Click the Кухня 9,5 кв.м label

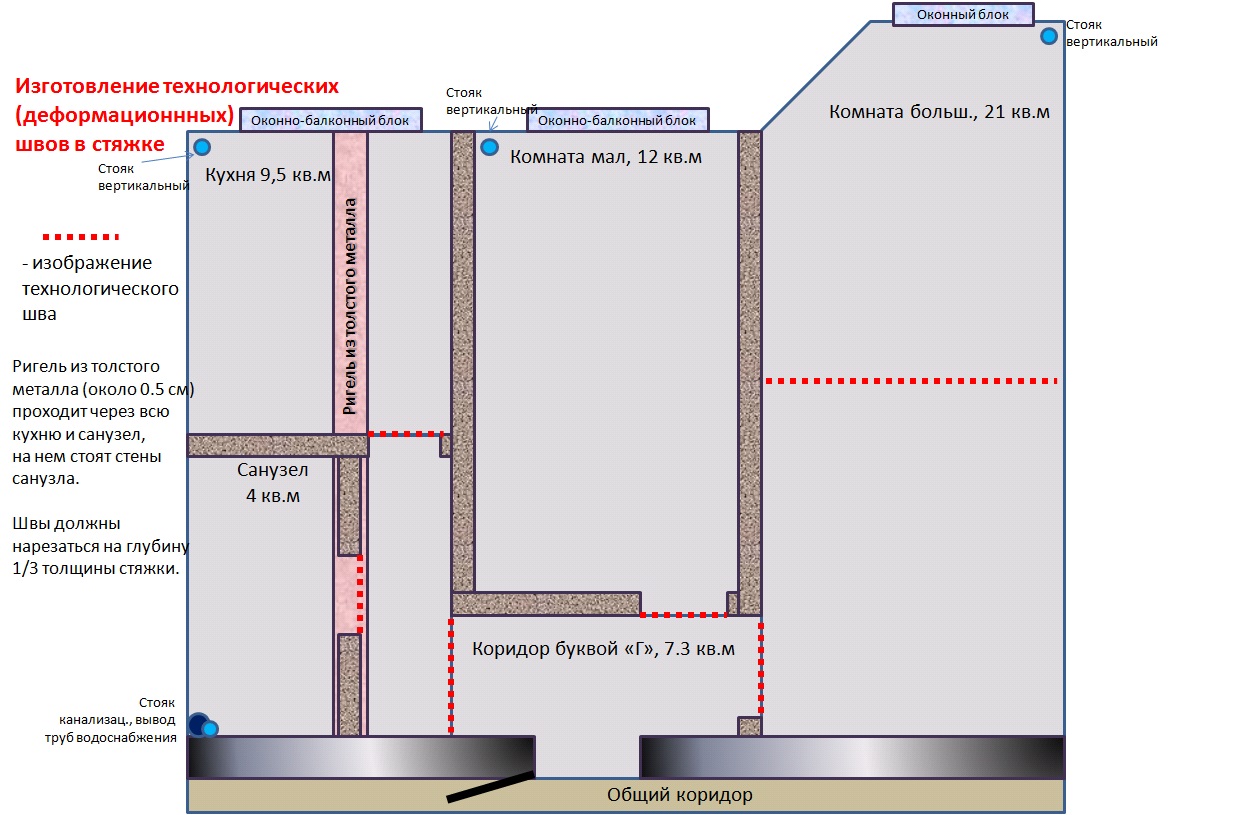click(x=267, y=175)
